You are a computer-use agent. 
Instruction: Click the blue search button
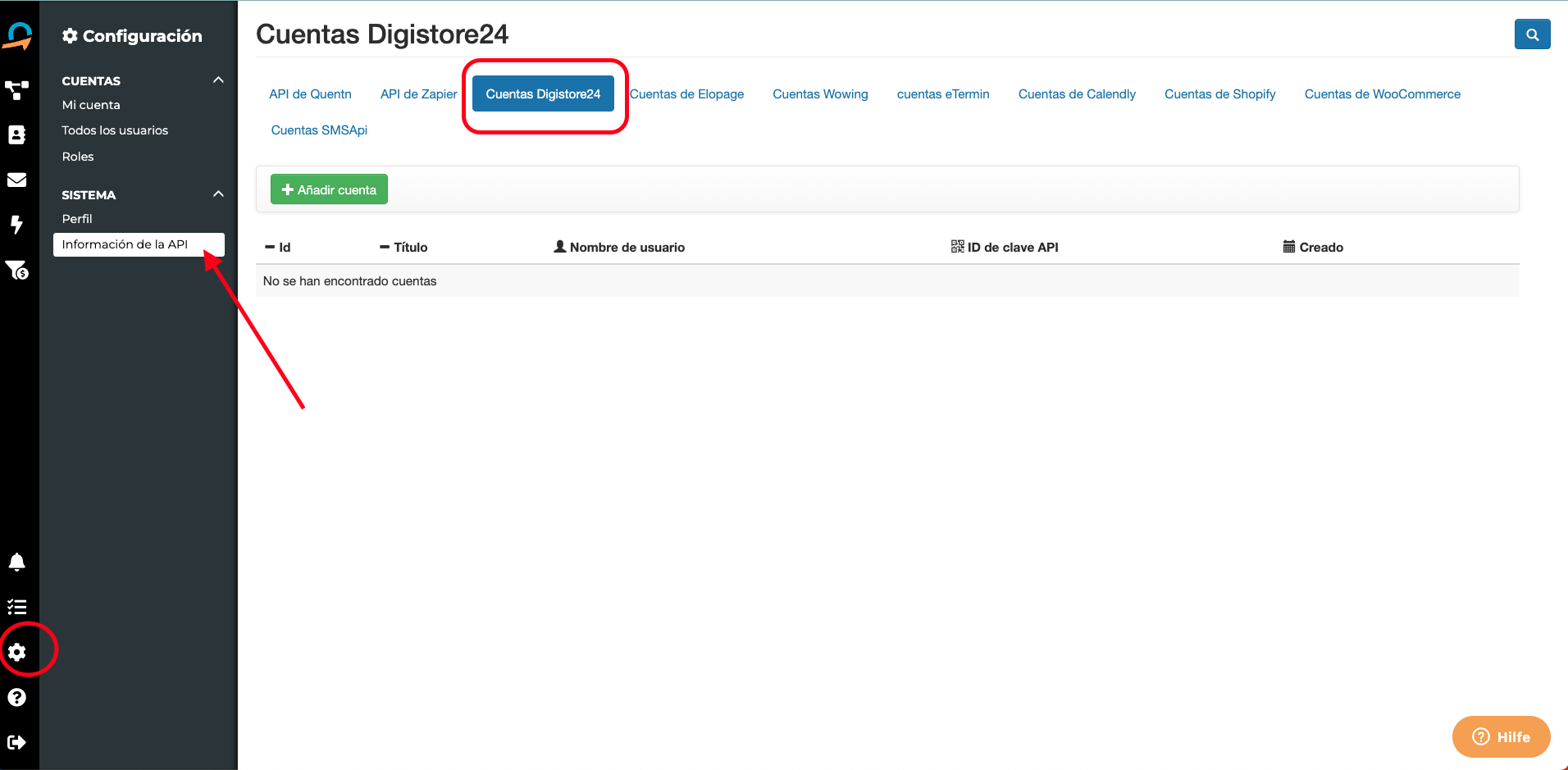pyautogui.click(x=1532, y=34)
